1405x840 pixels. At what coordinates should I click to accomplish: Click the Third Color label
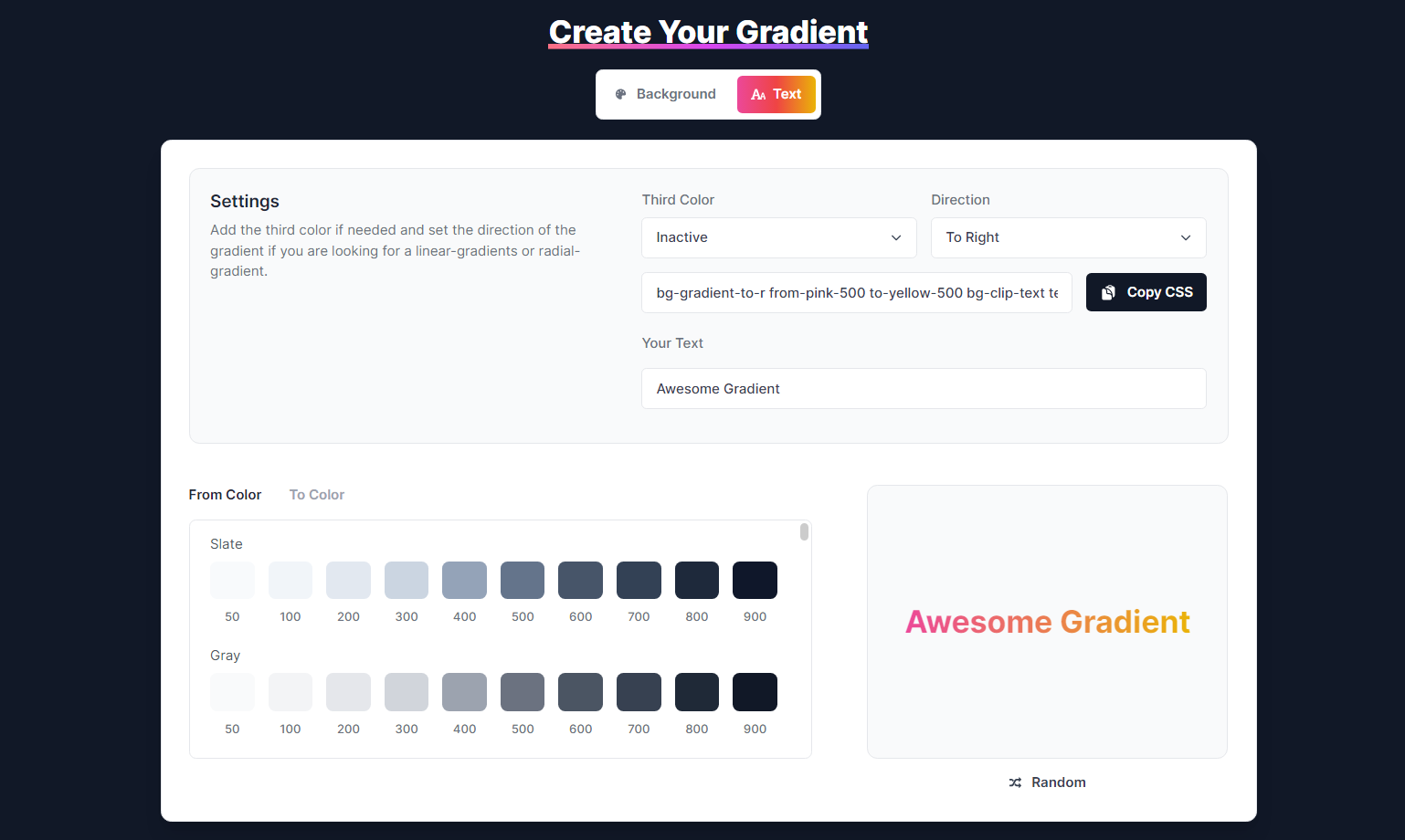click(678, 200)
